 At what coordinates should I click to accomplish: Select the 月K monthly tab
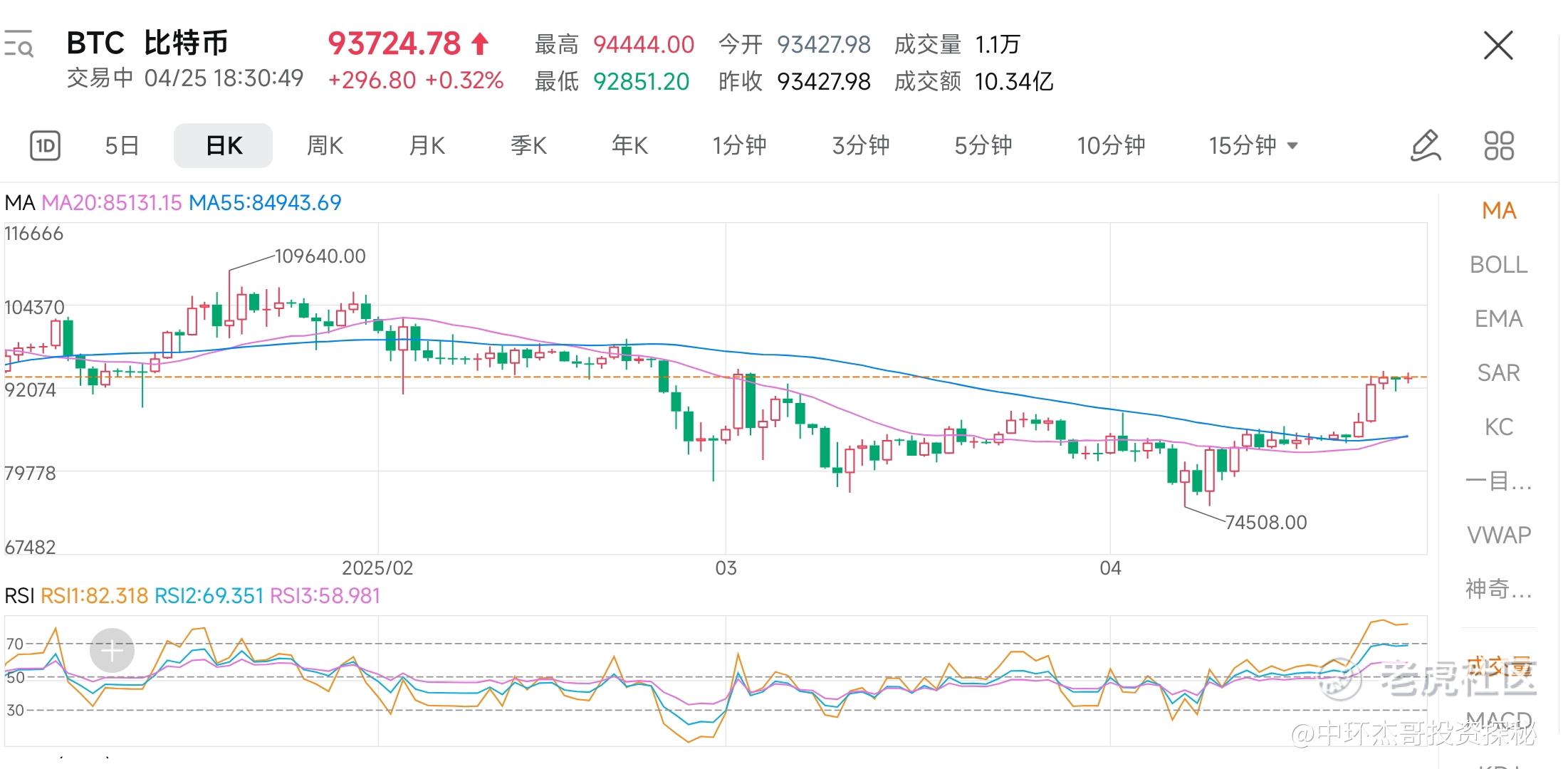(x=427, y=146)
